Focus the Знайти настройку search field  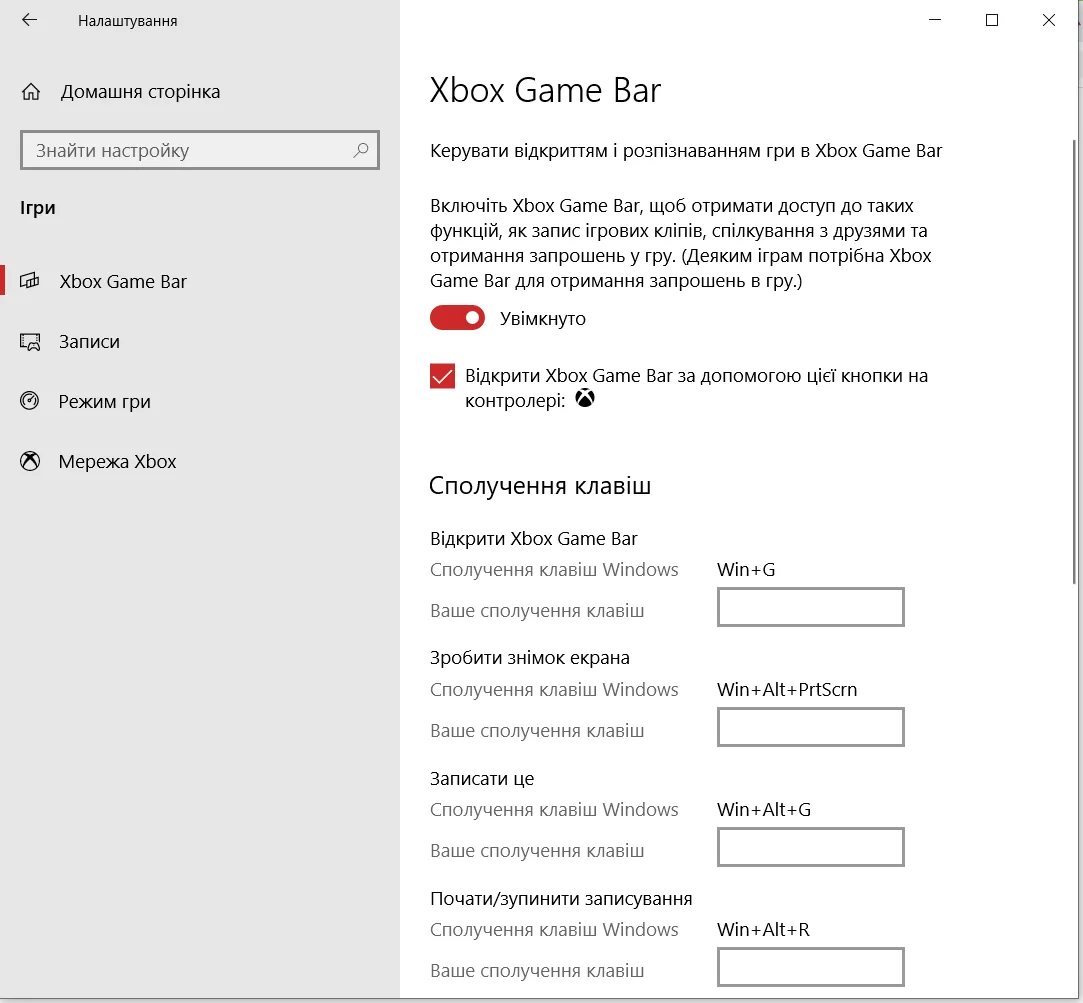pos(200,150)
